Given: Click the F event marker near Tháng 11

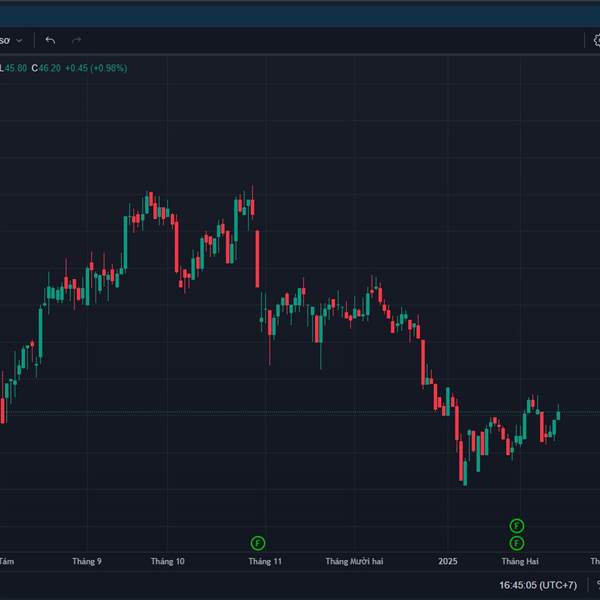Looking at the screenshot, I should tap(258, 543).
